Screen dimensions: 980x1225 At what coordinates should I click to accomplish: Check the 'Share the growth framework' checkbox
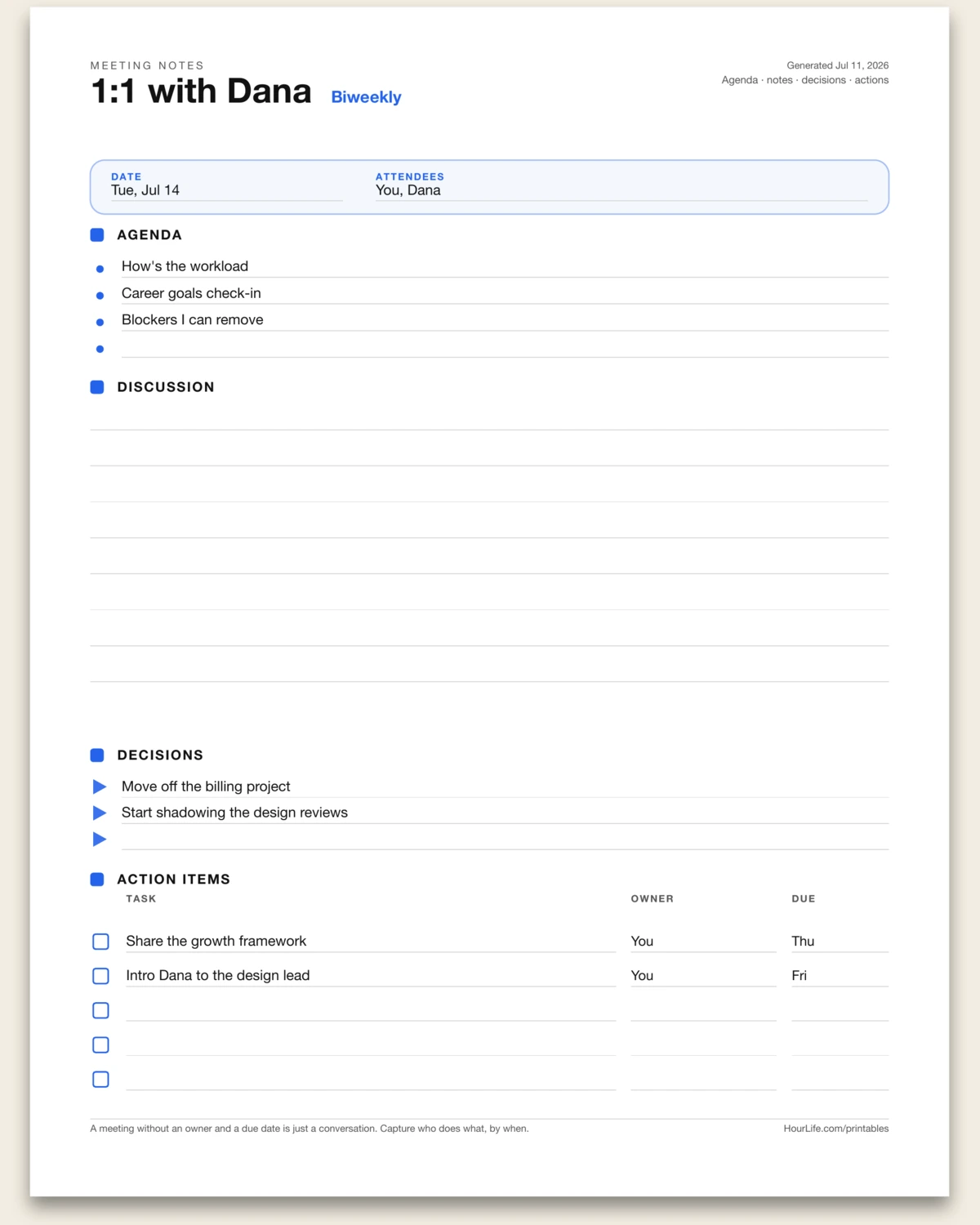100,942
